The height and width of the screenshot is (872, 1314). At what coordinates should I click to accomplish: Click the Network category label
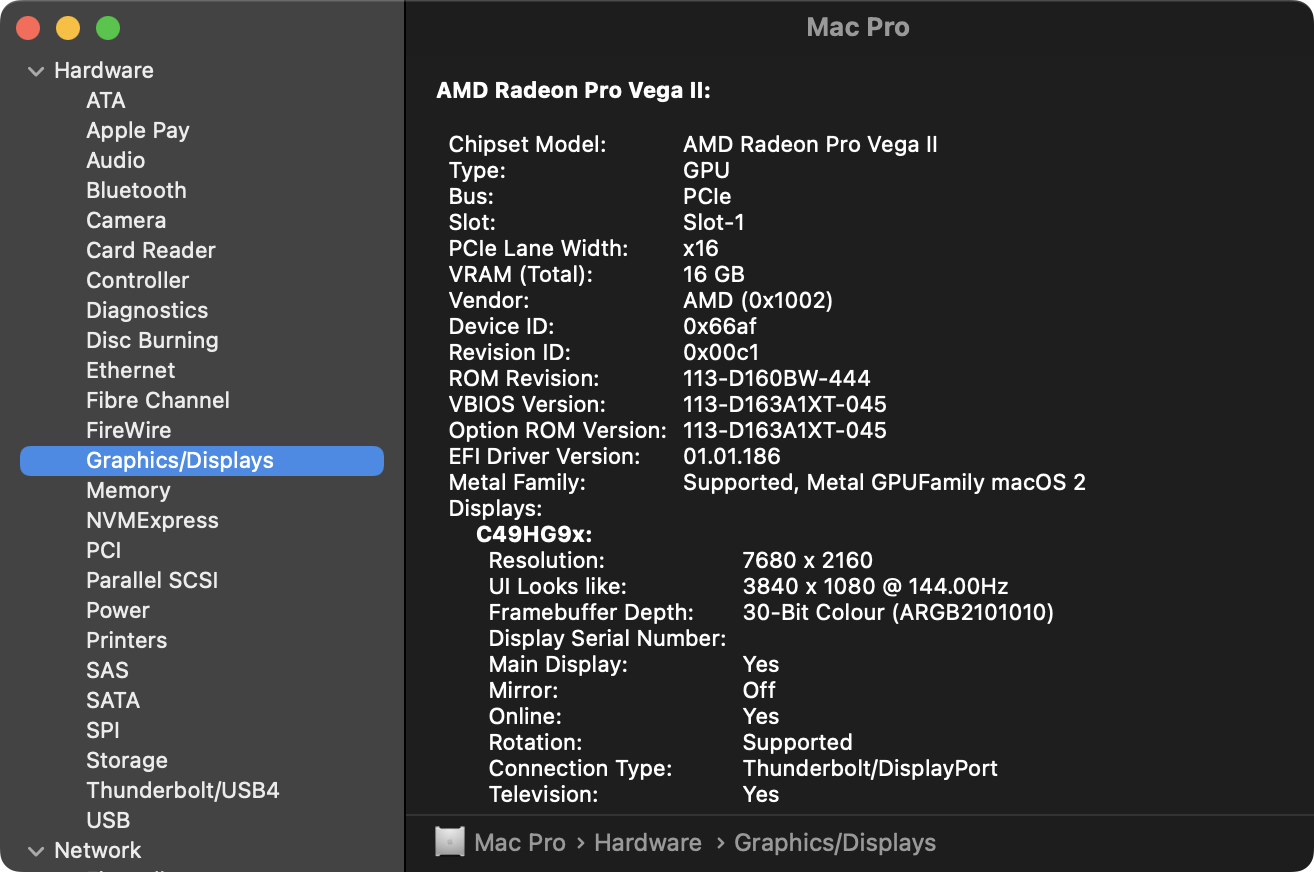tap(98, 850)
